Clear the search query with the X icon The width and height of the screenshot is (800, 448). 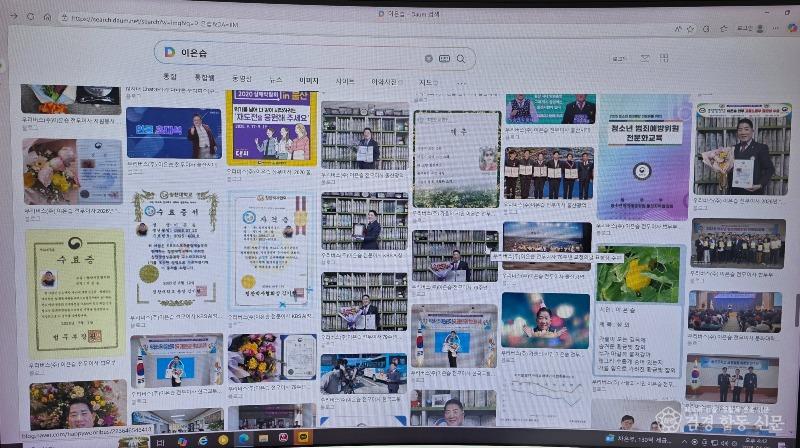click(x=429, y=58)
